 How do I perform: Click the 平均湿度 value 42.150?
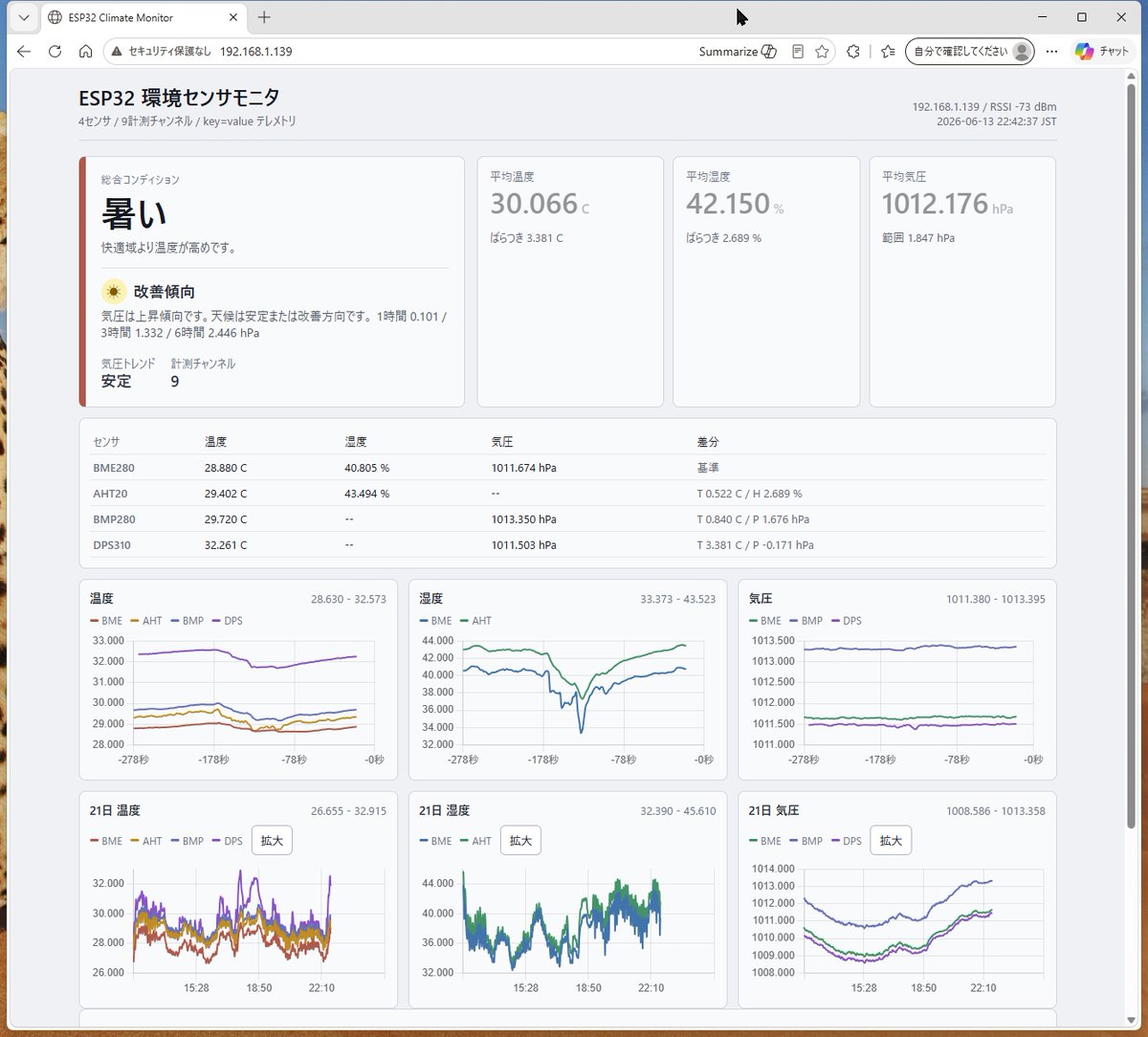[728, 204]
